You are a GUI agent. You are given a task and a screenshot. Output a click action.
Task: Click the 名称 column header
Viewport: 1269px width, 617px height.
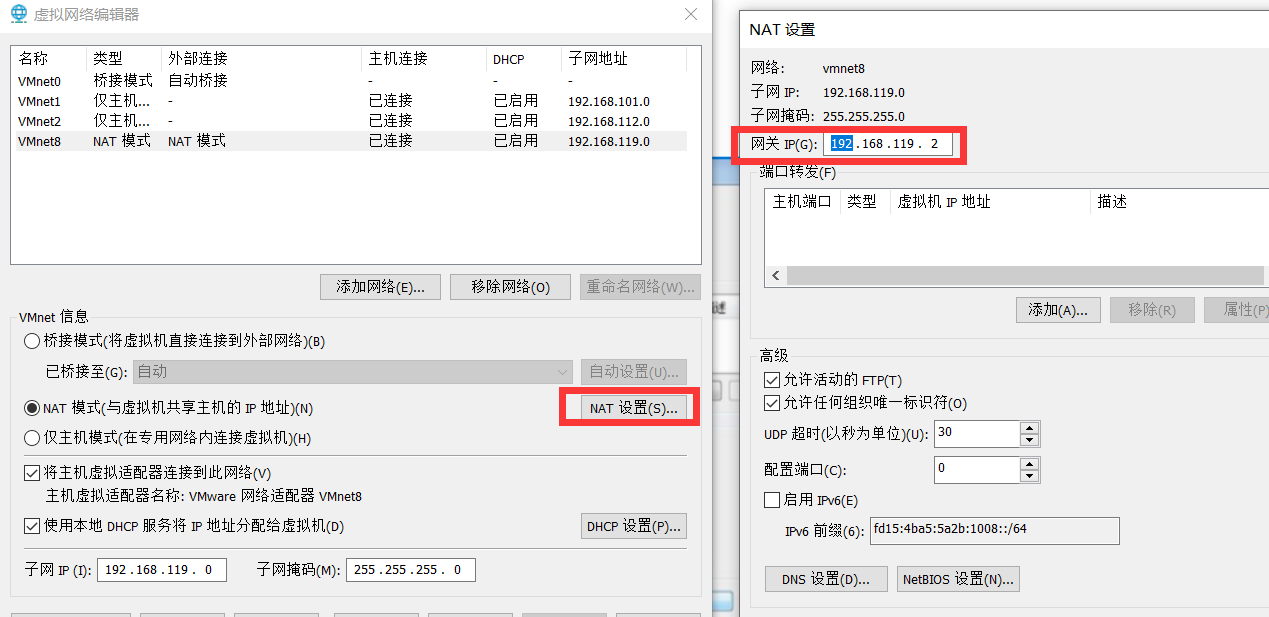click(x=50, y=59)
